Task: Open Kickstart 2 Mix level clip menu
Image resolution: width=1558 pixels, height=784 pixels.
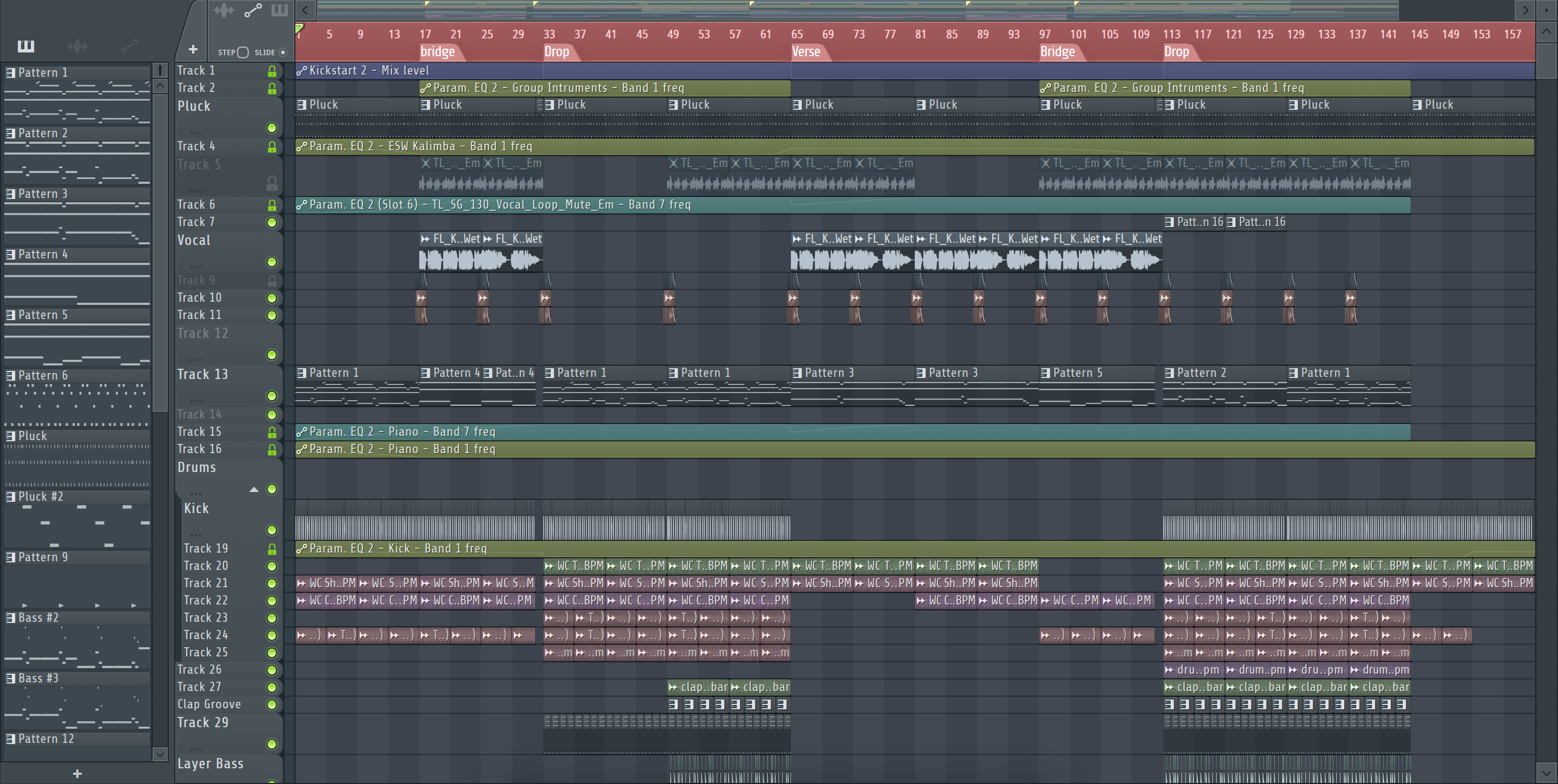Action: (x=301, y=71)
